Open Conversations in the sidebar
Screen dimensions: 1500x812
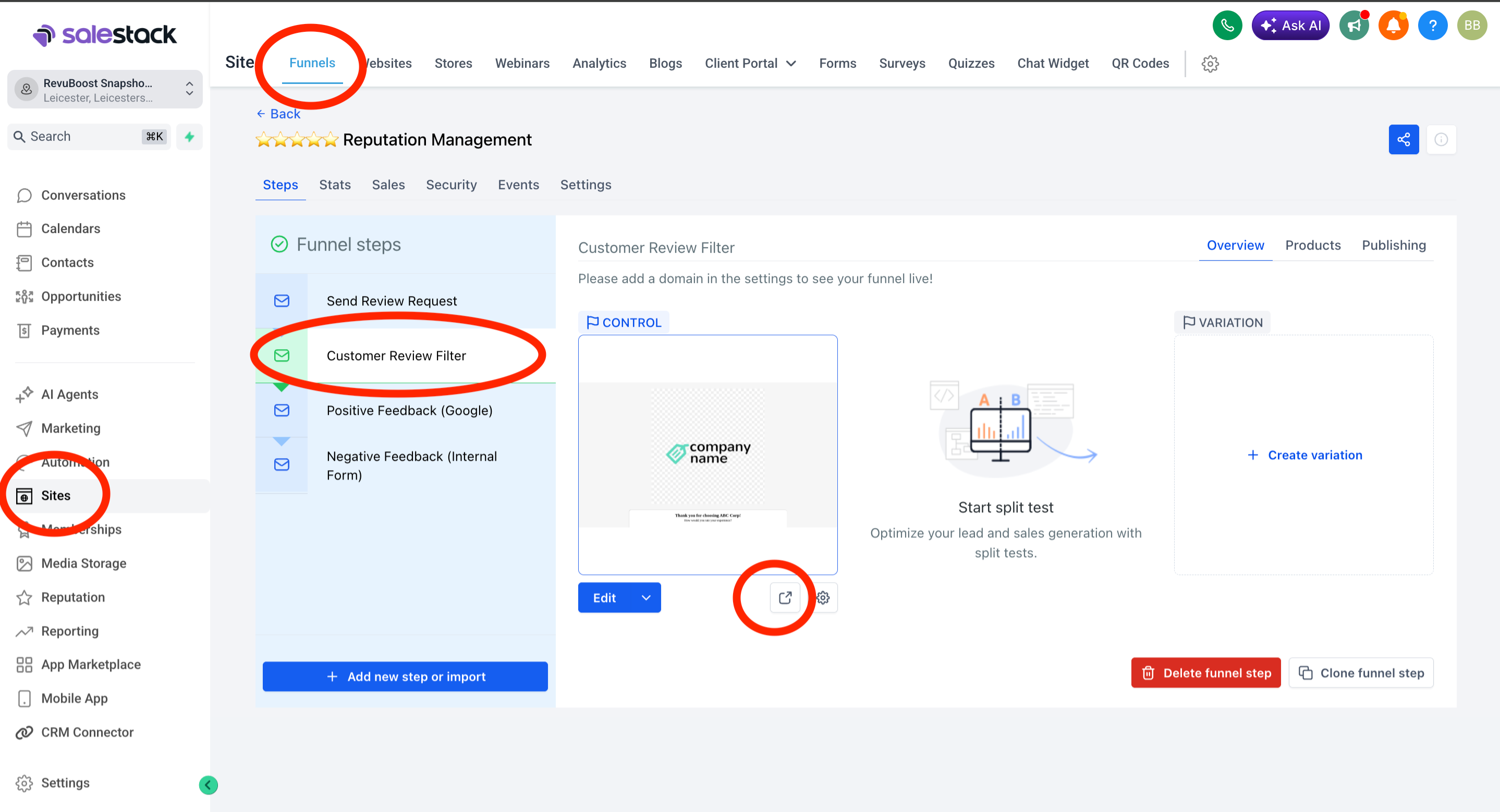pos(83,195)
